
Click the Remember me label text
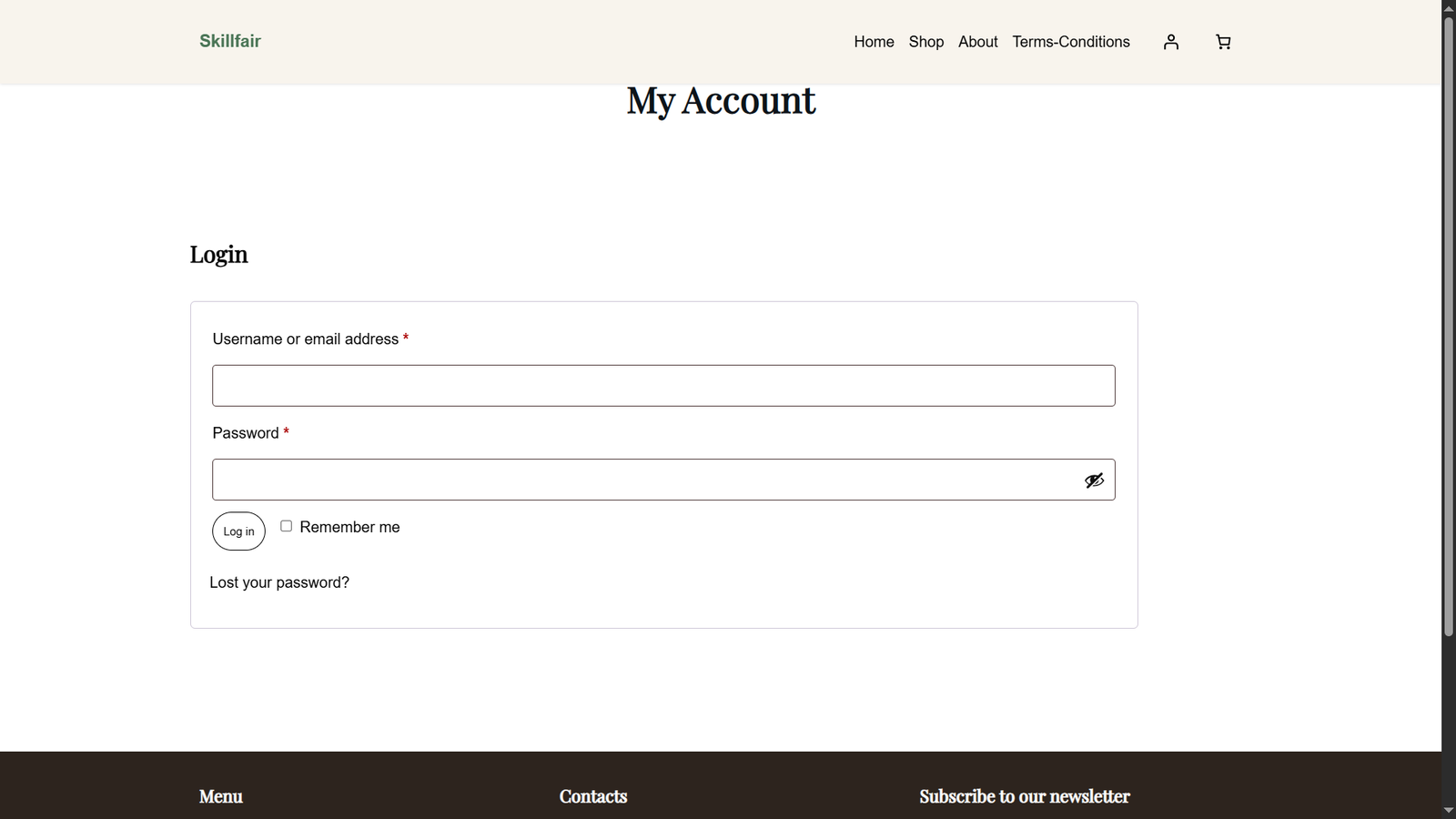pyautogui.click(x=349, y=527)
